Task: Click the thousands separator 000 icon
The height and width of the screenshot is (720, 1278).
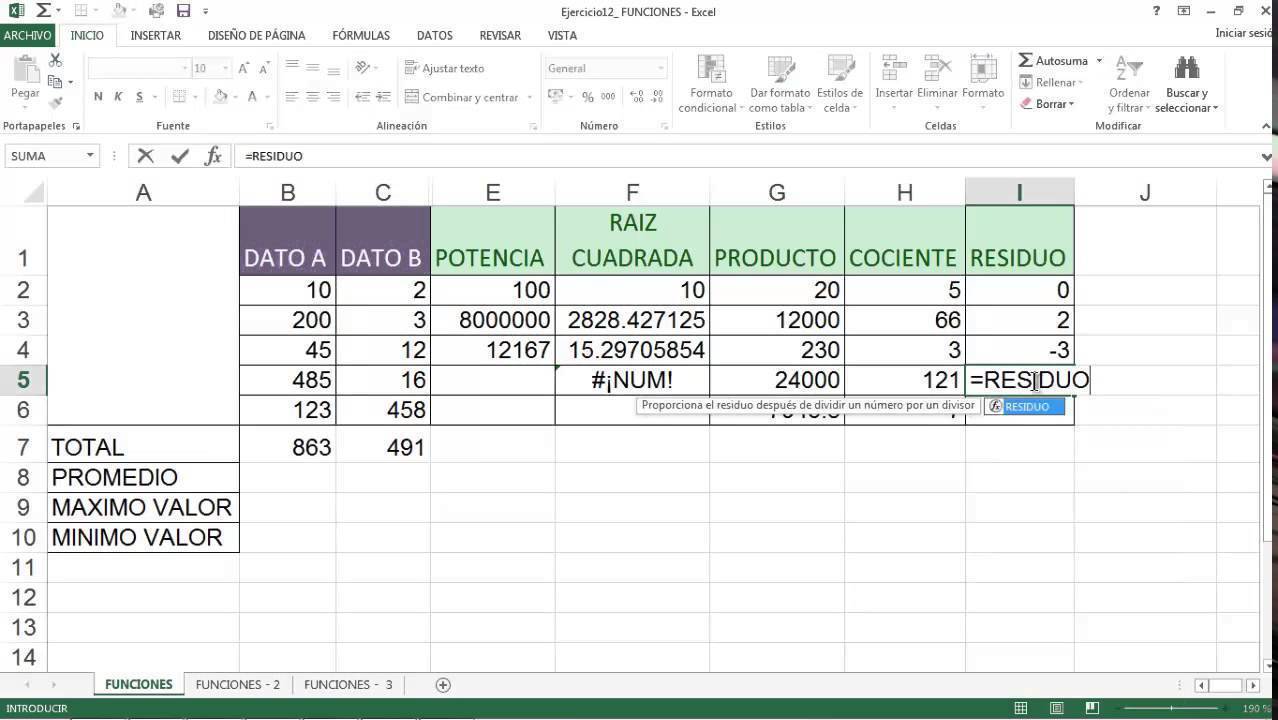Action: pyautogui.click(x=607, y=97)
